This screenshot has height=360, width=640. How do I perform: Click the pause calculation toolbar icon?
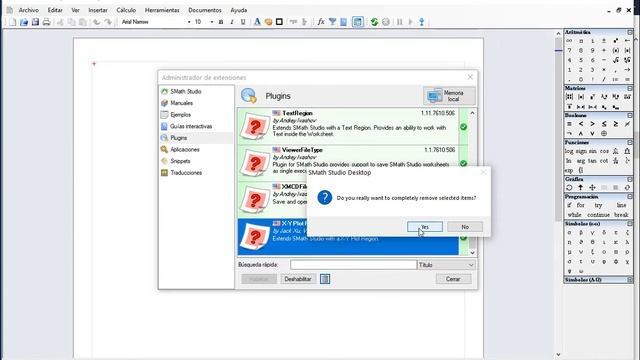(x=400, y=22)
